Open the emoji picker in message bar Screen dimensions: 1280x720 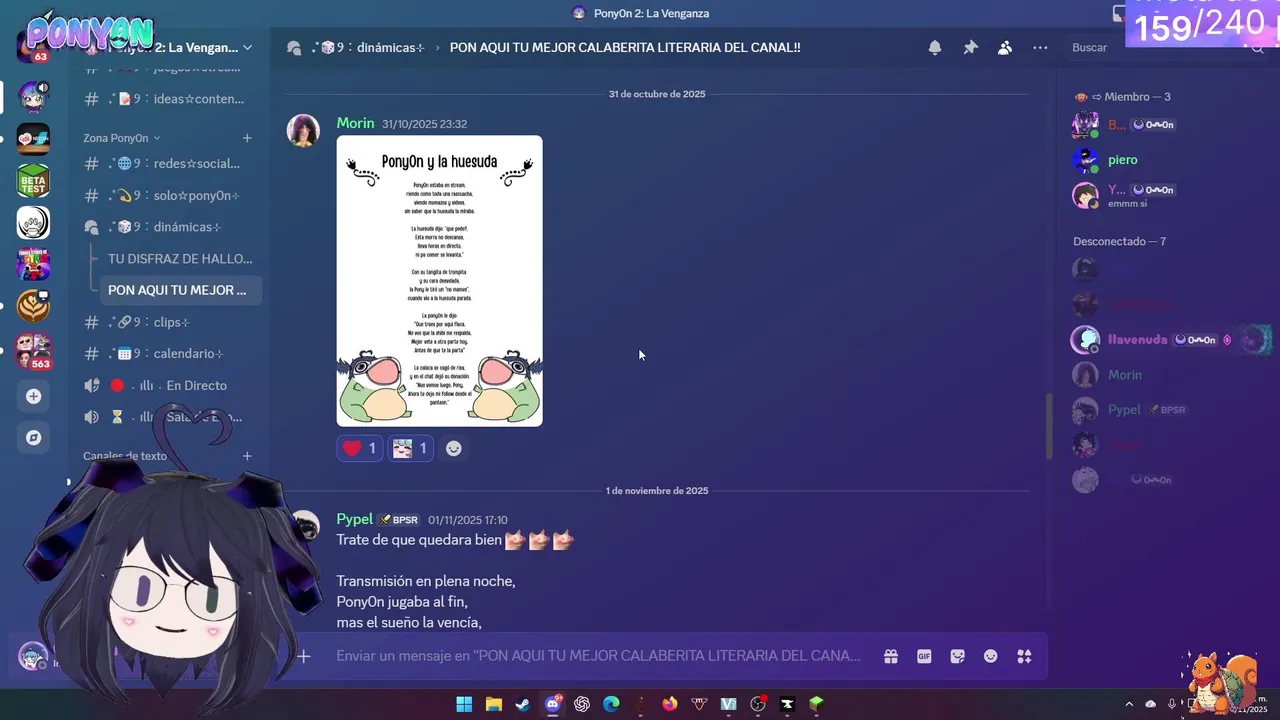click(991, 656)
